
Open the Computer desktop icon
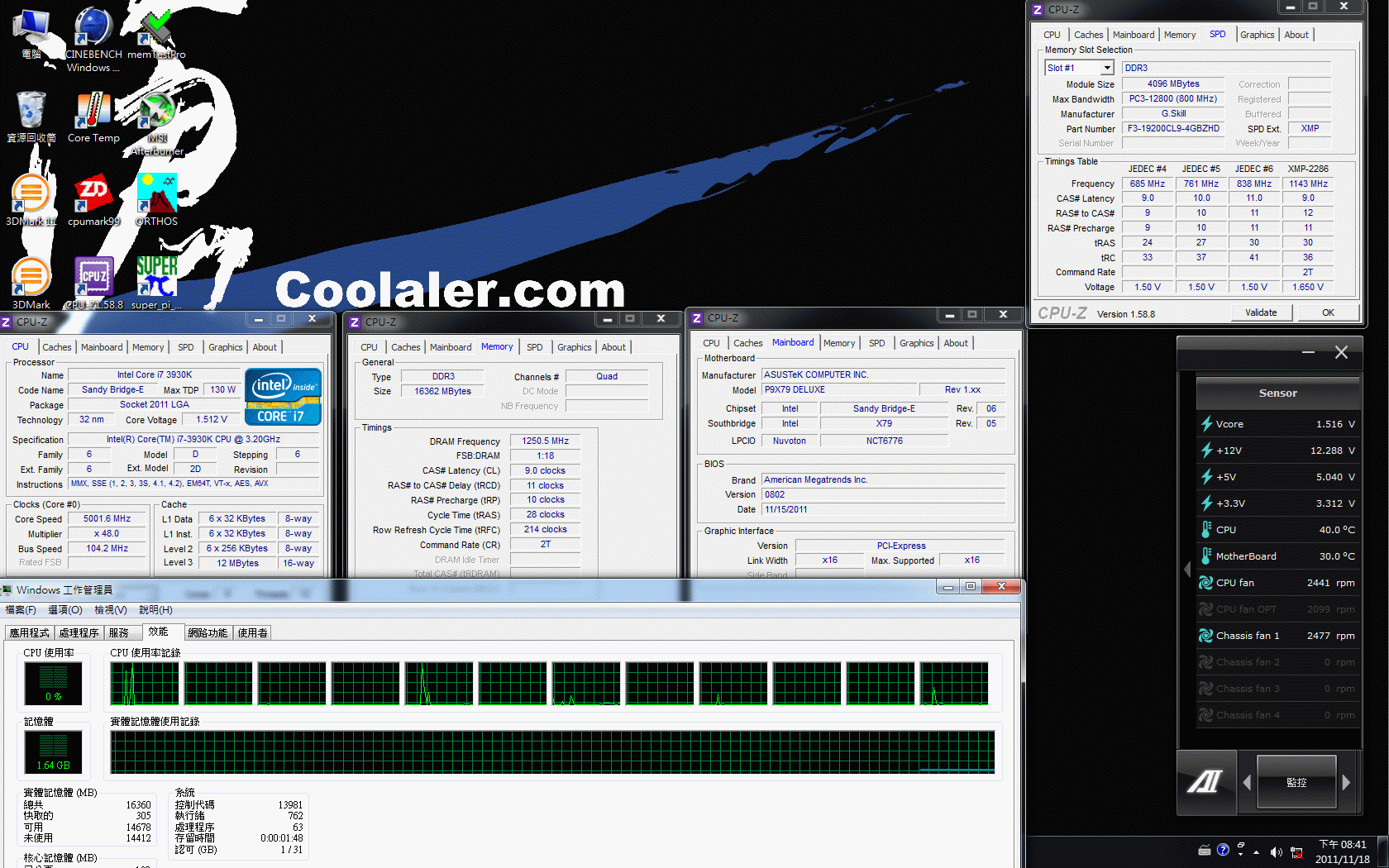[31, 34]
